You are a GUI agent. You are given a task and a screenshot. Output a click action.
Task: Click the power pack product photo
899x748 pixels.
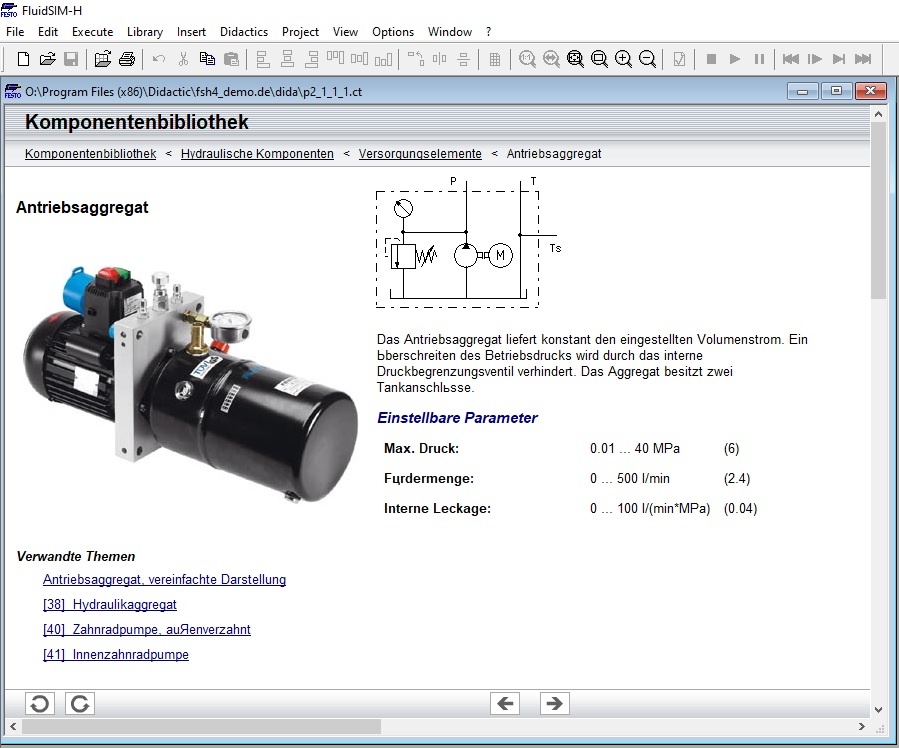[x=190, y=385]
